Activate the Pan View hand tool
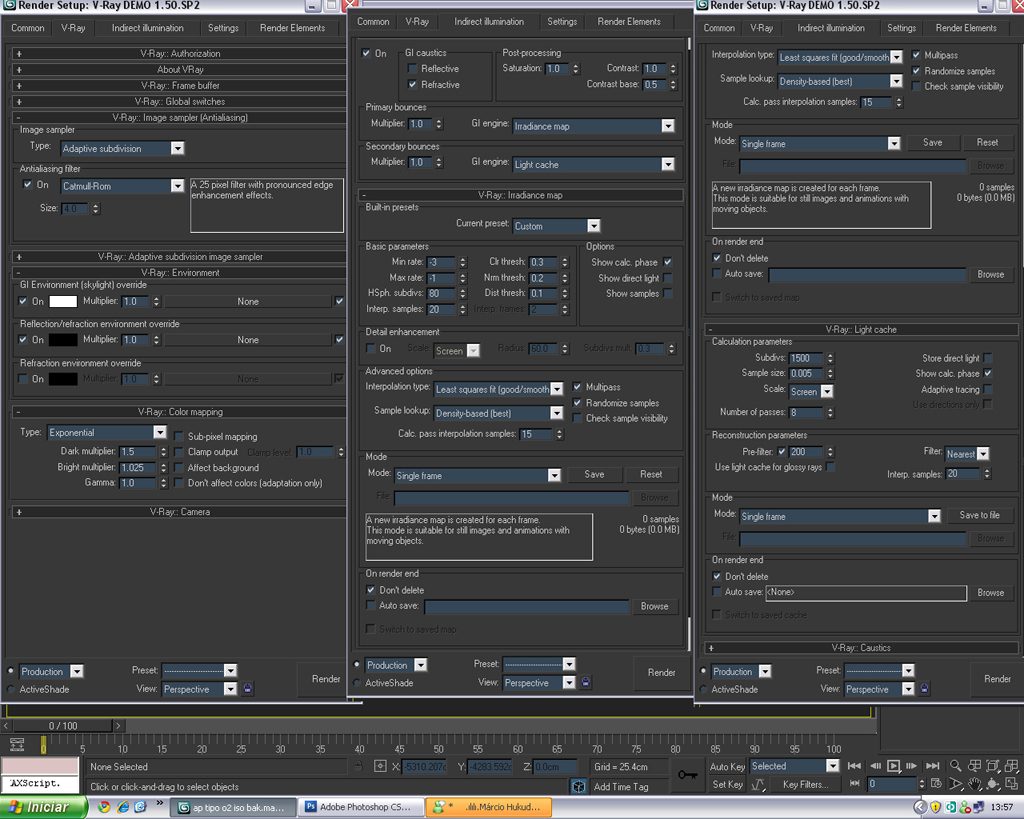 [976, 785]
